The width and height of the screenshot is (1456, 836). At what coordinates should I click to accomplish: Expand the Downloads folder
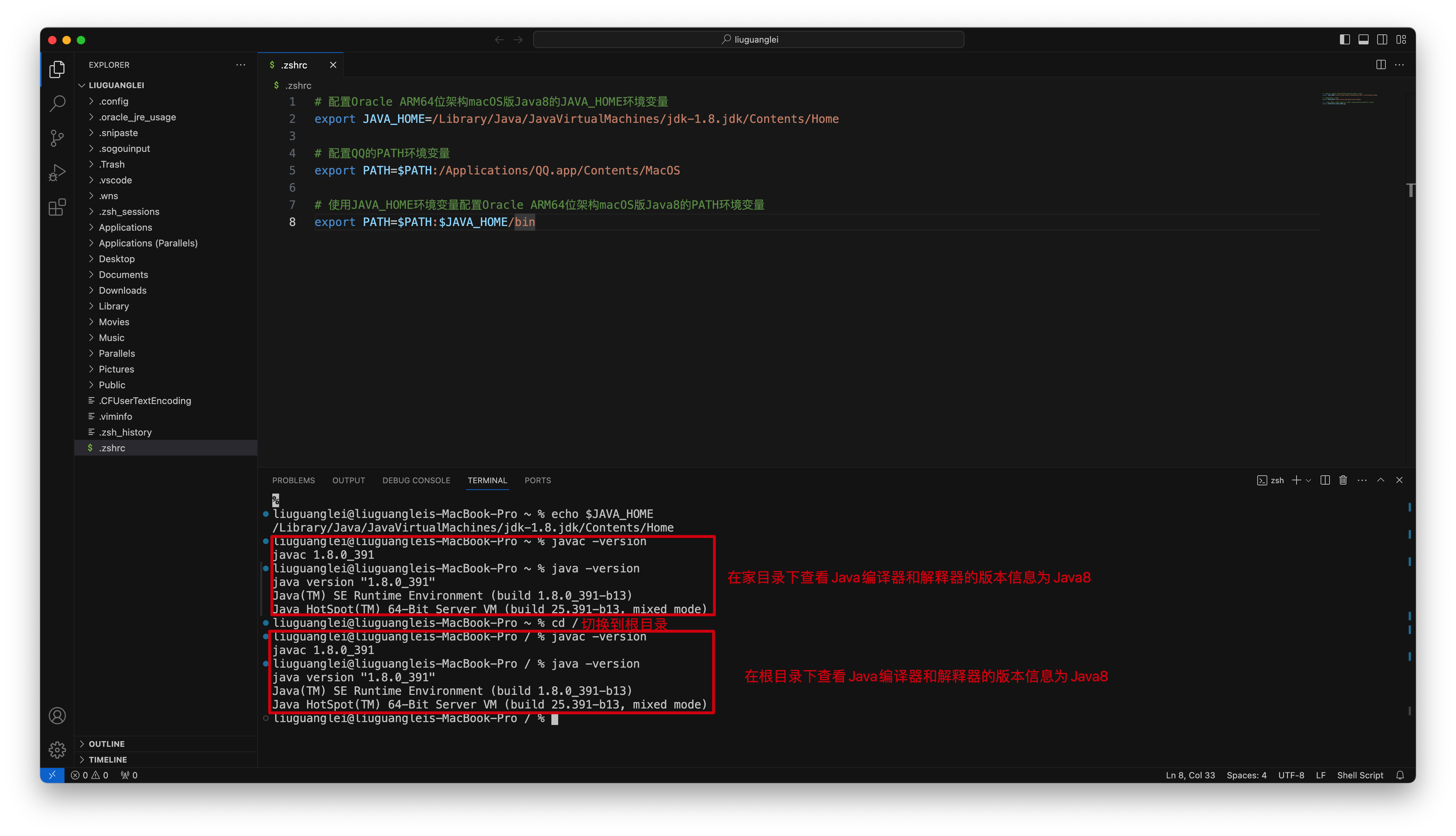click(x=167, y=290)
